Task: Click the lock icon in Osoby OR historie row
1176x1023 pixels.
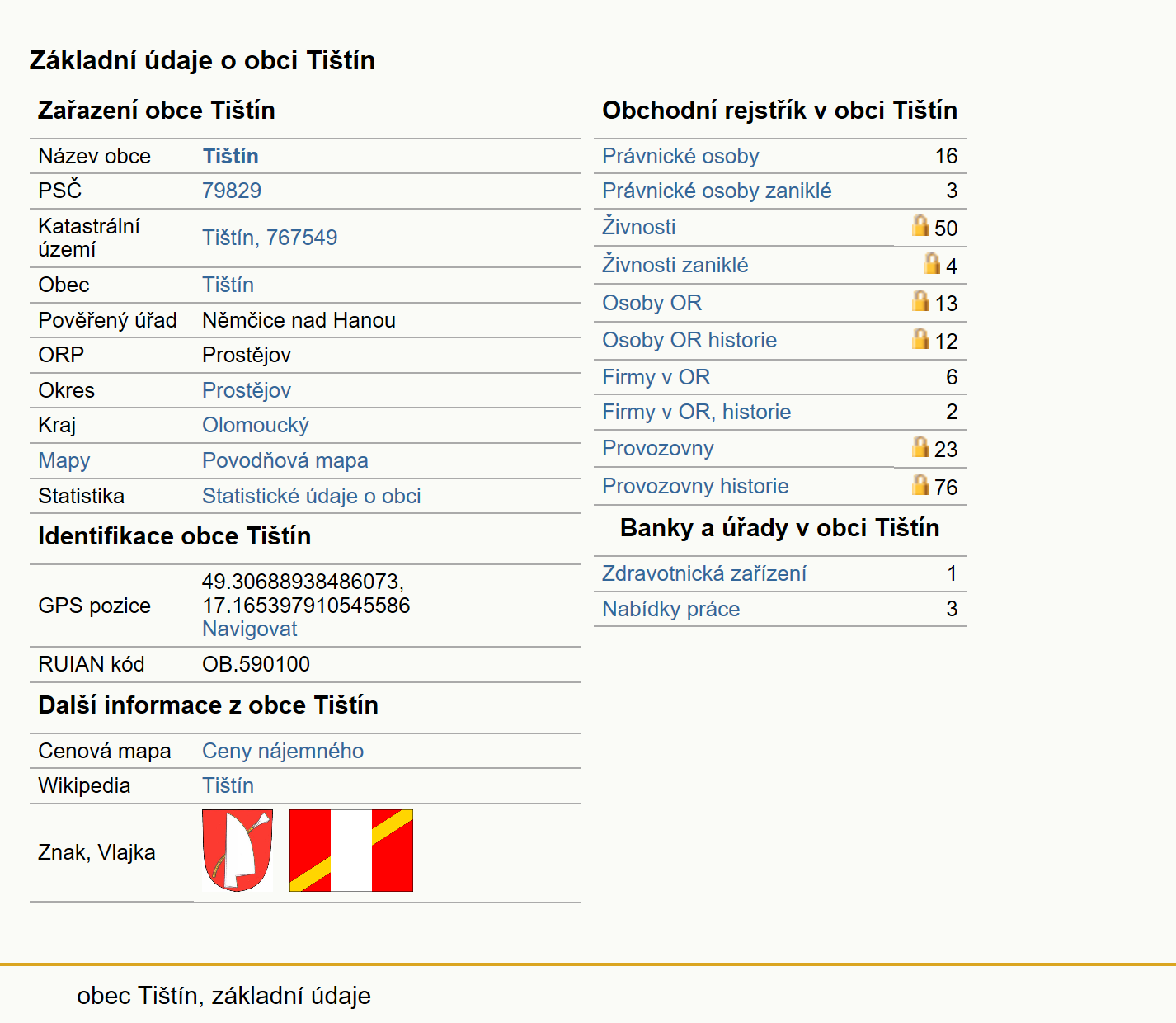Action: click(920, 338)
